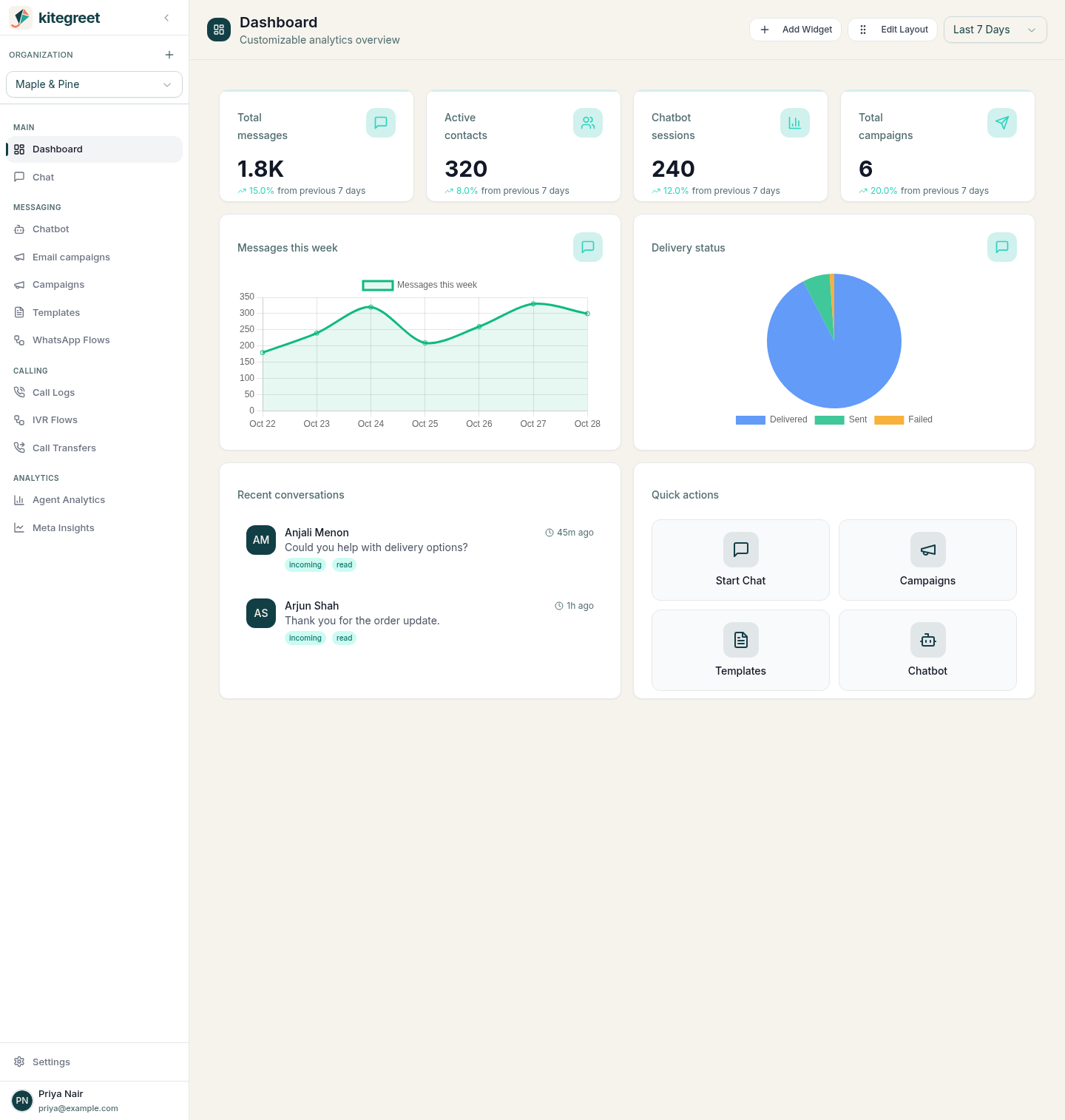The height and width of the screenshot is (1120, 1065).
Task: Click the Campaigns quick action card
Action: [927, 560]
